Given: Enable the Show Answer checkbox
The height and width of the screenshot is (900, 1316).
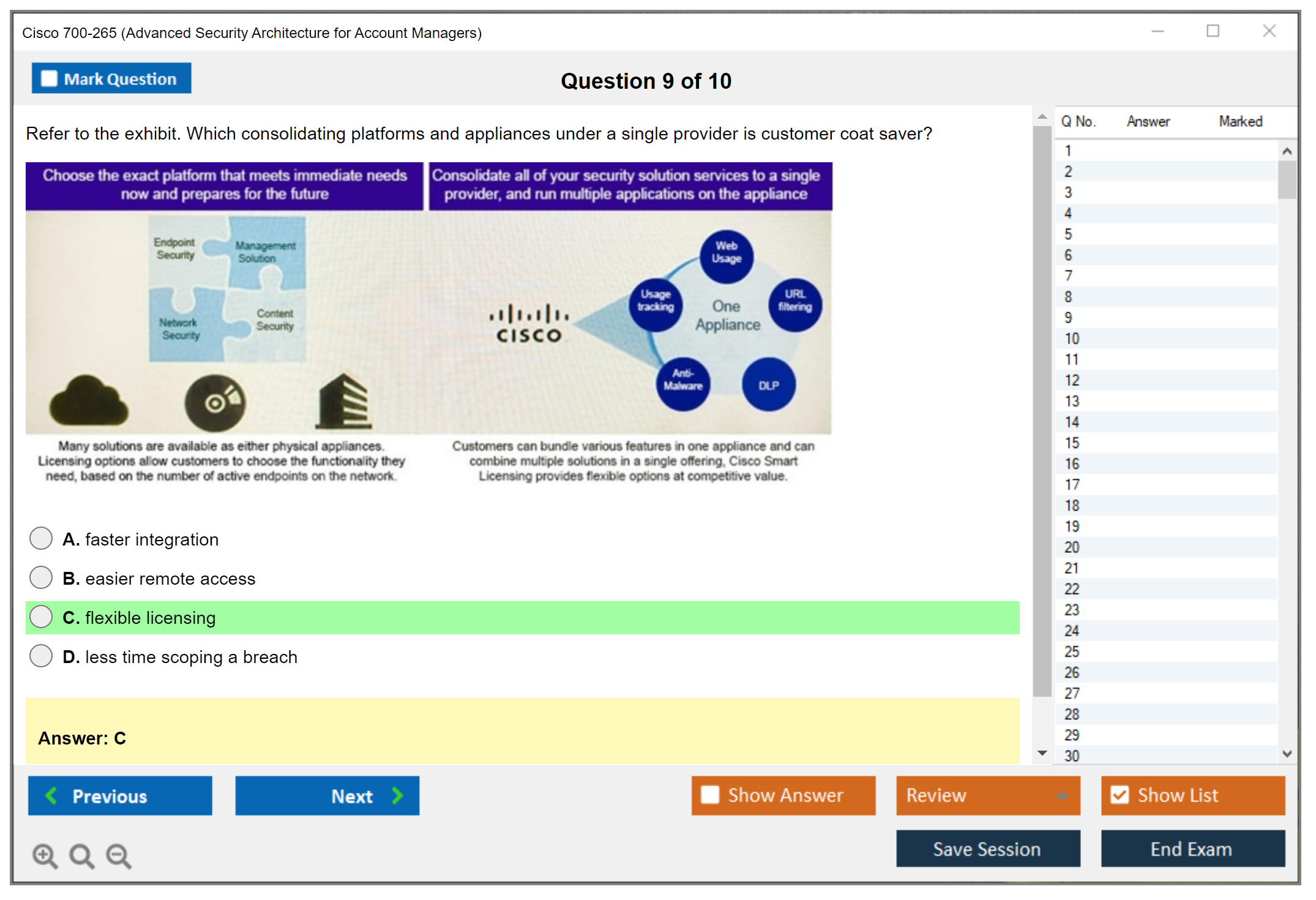Looking at the screenshot, I should [x=710, y=795].
